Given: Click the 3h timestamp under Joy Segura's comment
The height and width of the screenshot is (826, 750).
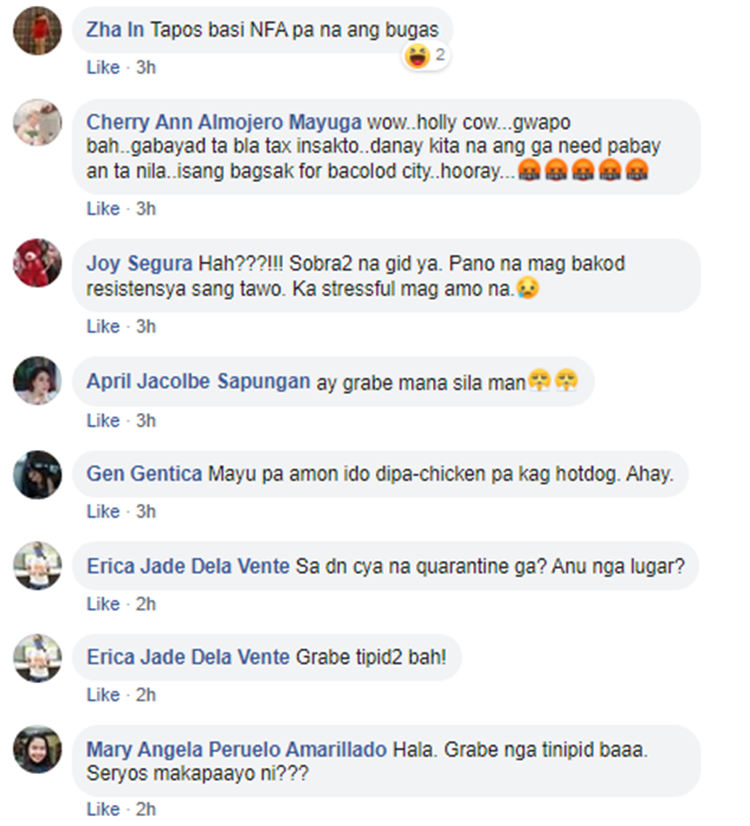Looking at the screenshot, I should 146,327.
